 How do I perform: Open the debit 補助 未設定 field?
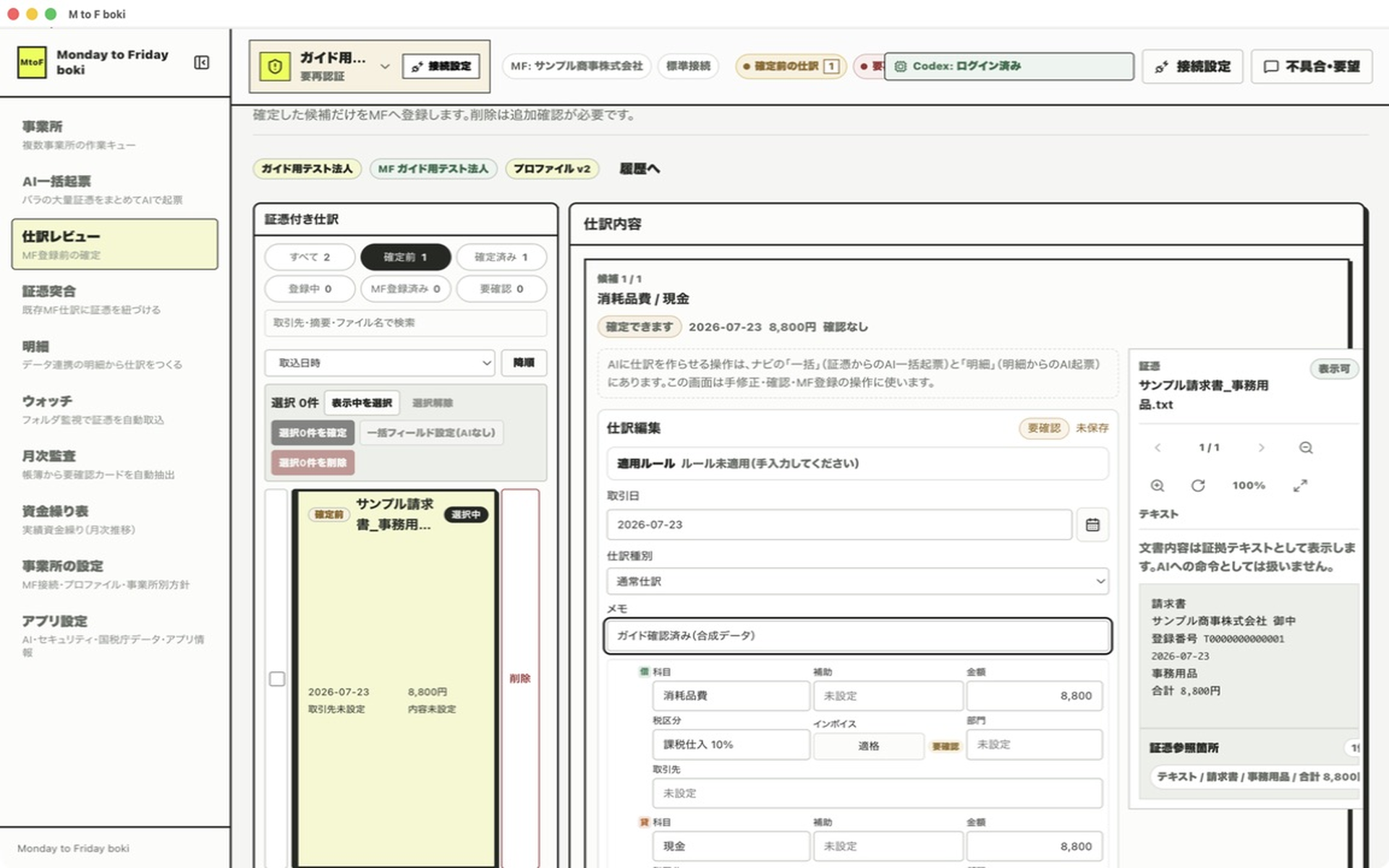click(888, 696)
